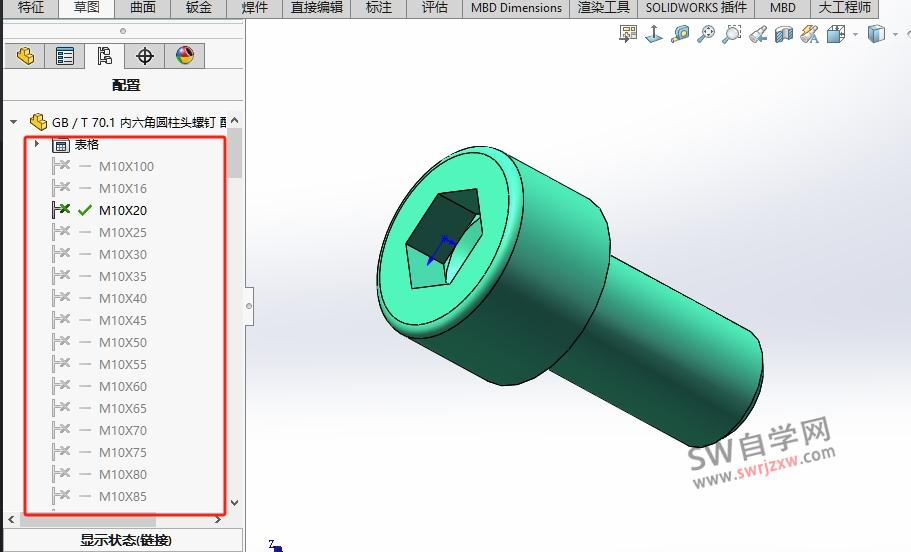911x552 pixels.
Task: Click the View Orientation cube icon
Action: (835, 34)
